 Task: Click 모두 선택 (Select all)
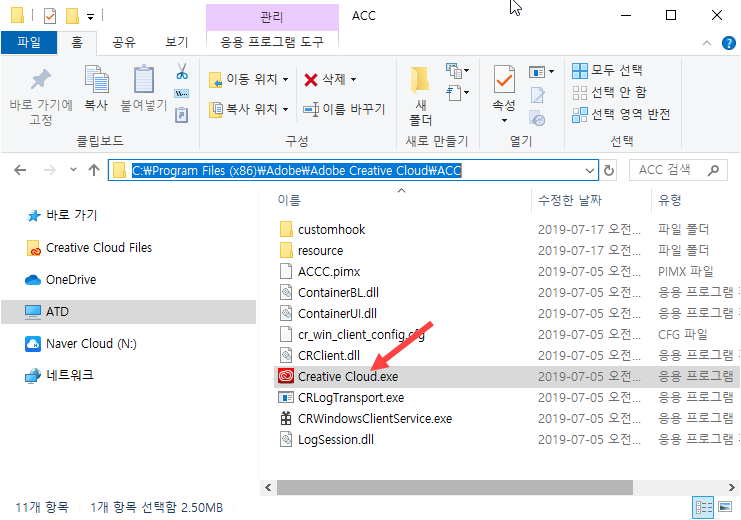[607, 70]
